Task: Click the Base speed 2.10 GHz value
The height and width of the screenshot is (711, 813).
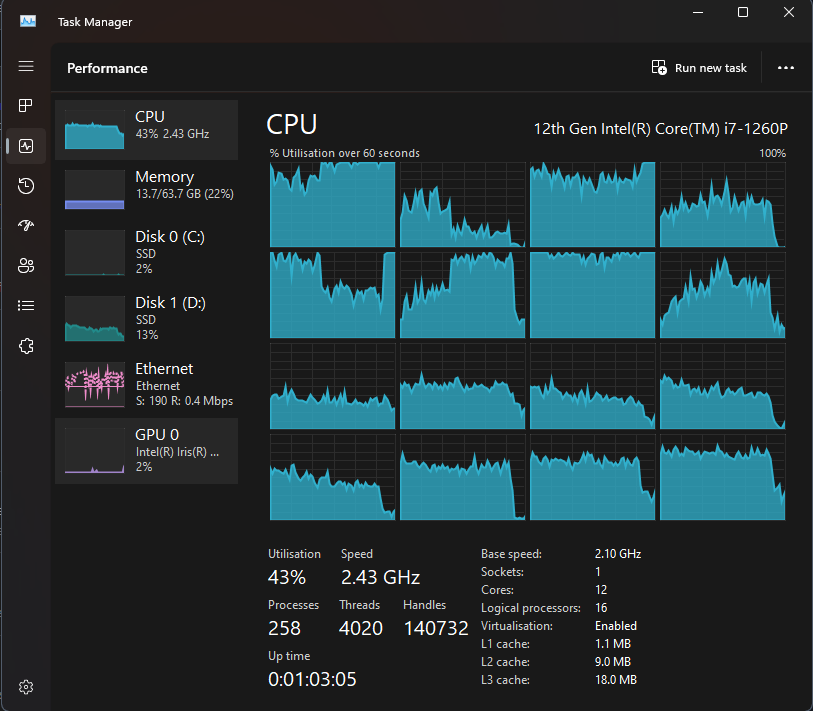Action: [618, 554]
